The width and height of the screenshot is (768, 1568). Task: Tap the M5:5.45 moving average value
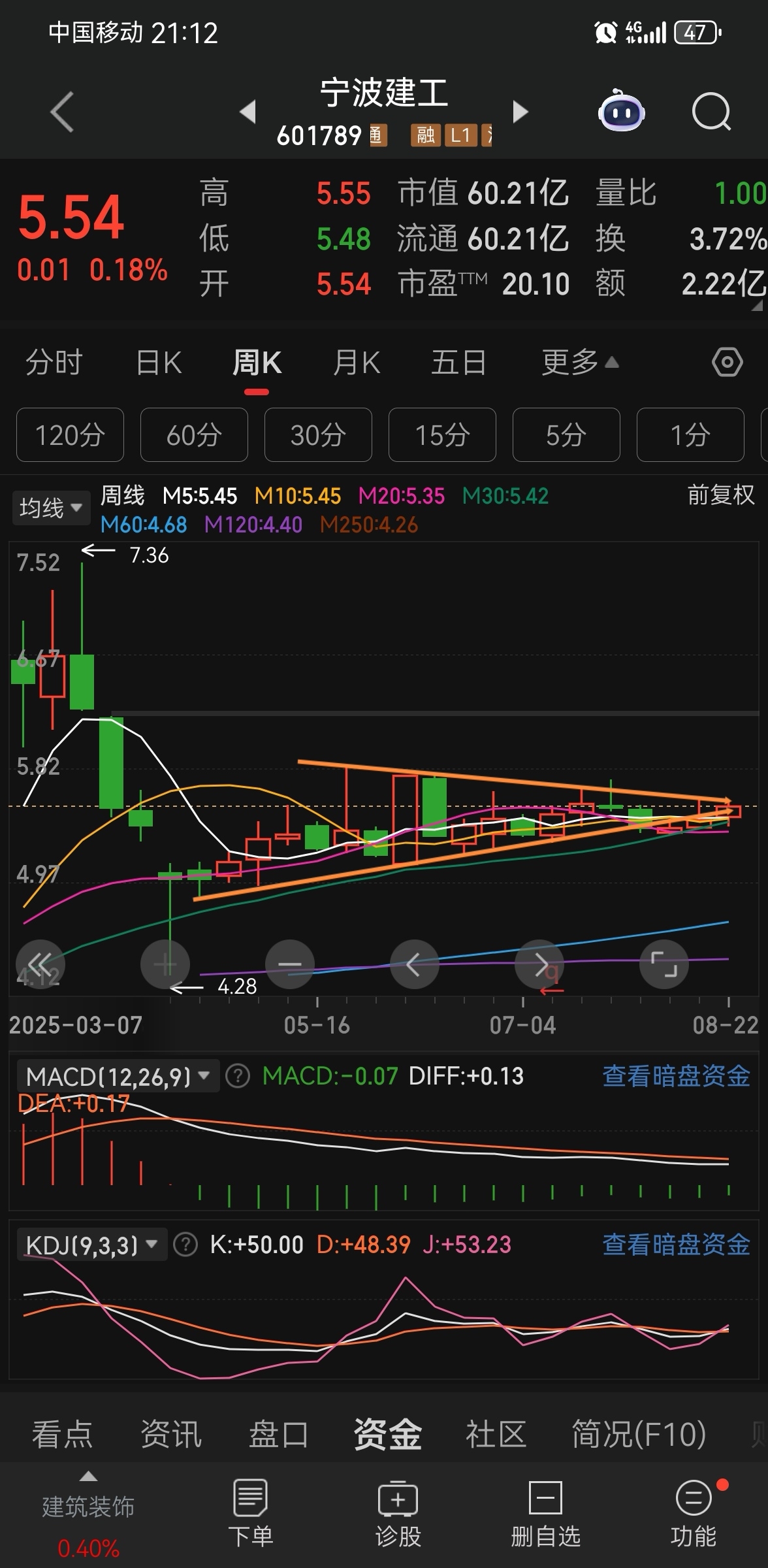point(200,496)
